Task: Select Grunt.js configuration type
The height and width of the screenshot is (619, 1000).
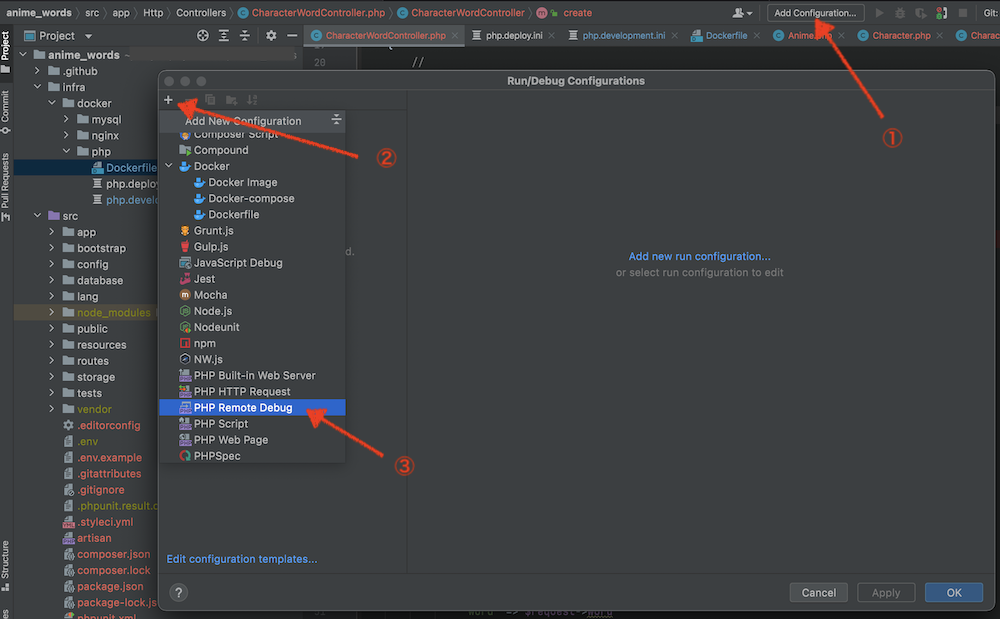Action: [252, 231]
